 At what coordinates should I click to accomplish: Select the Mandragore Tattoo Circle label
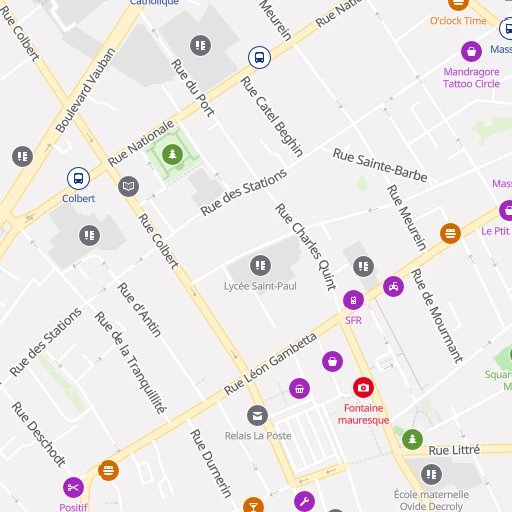point(471,78)
